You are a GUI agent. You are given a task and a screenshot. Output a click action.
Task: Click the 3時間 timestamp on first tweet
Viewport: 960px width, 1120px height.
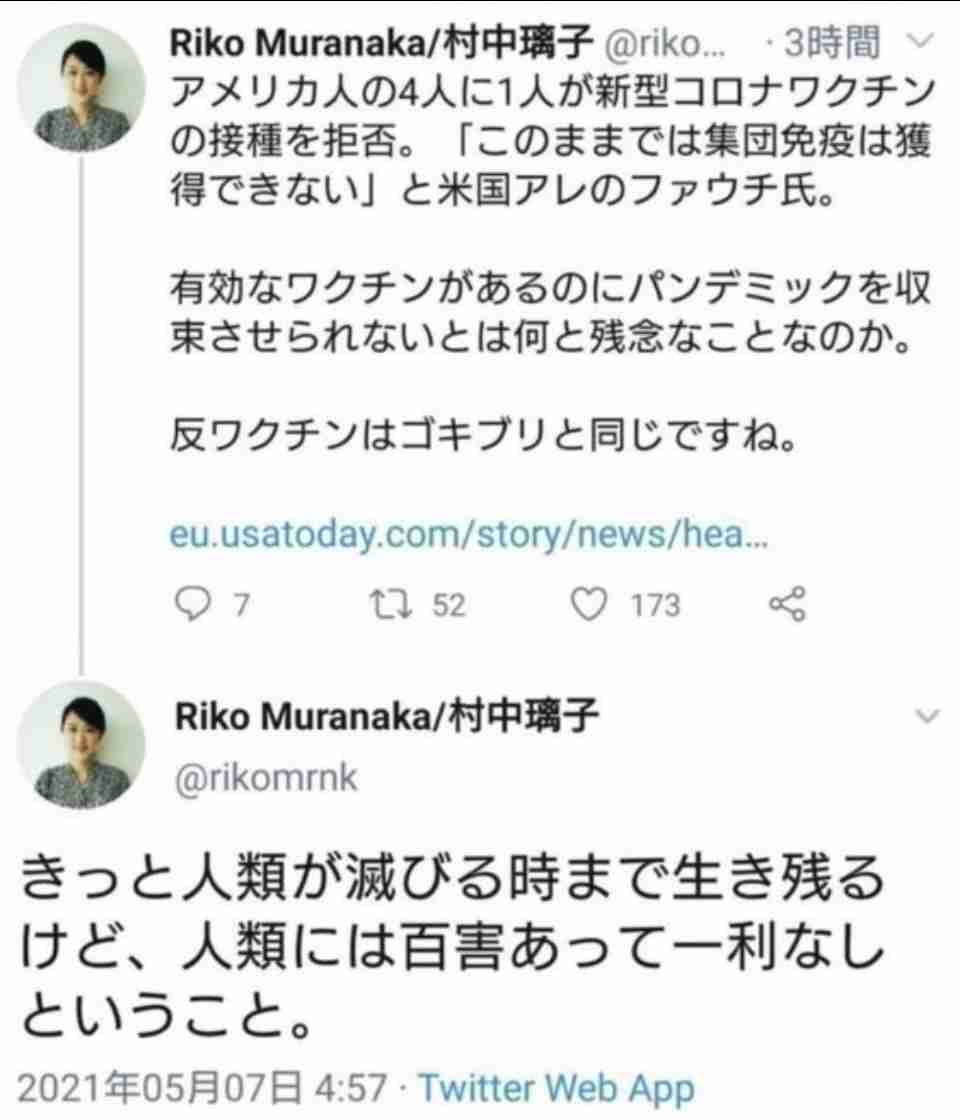pyautogui.click(x=831, y=43)
